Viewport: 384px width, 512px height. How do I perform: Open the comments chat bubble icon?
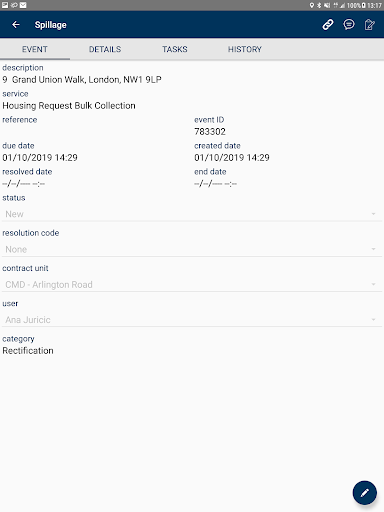click(x=349, y=25)
